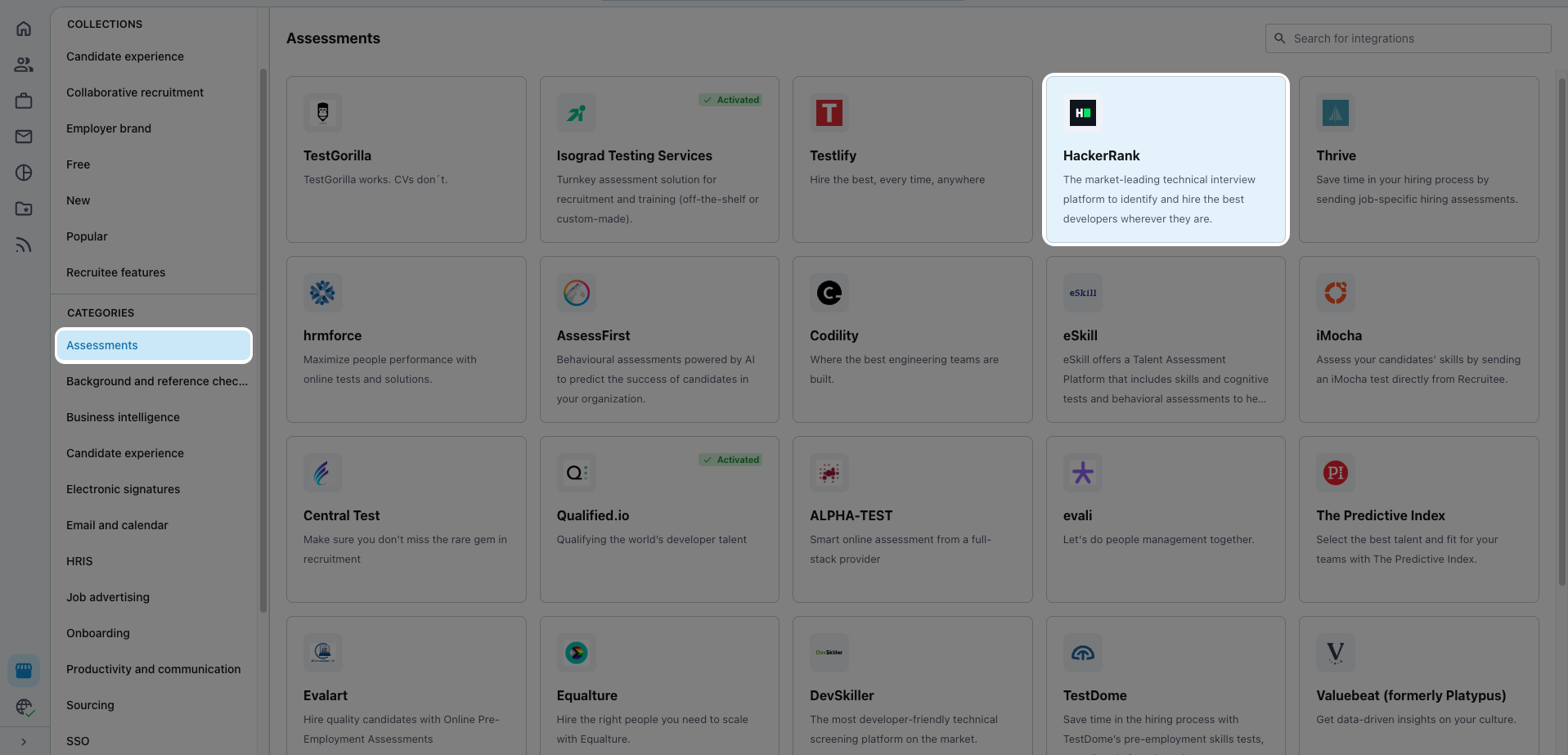This screenshot has height=755, width=1568.
Task: Go to the Home dashboard icon
Action: click(24, 29)
